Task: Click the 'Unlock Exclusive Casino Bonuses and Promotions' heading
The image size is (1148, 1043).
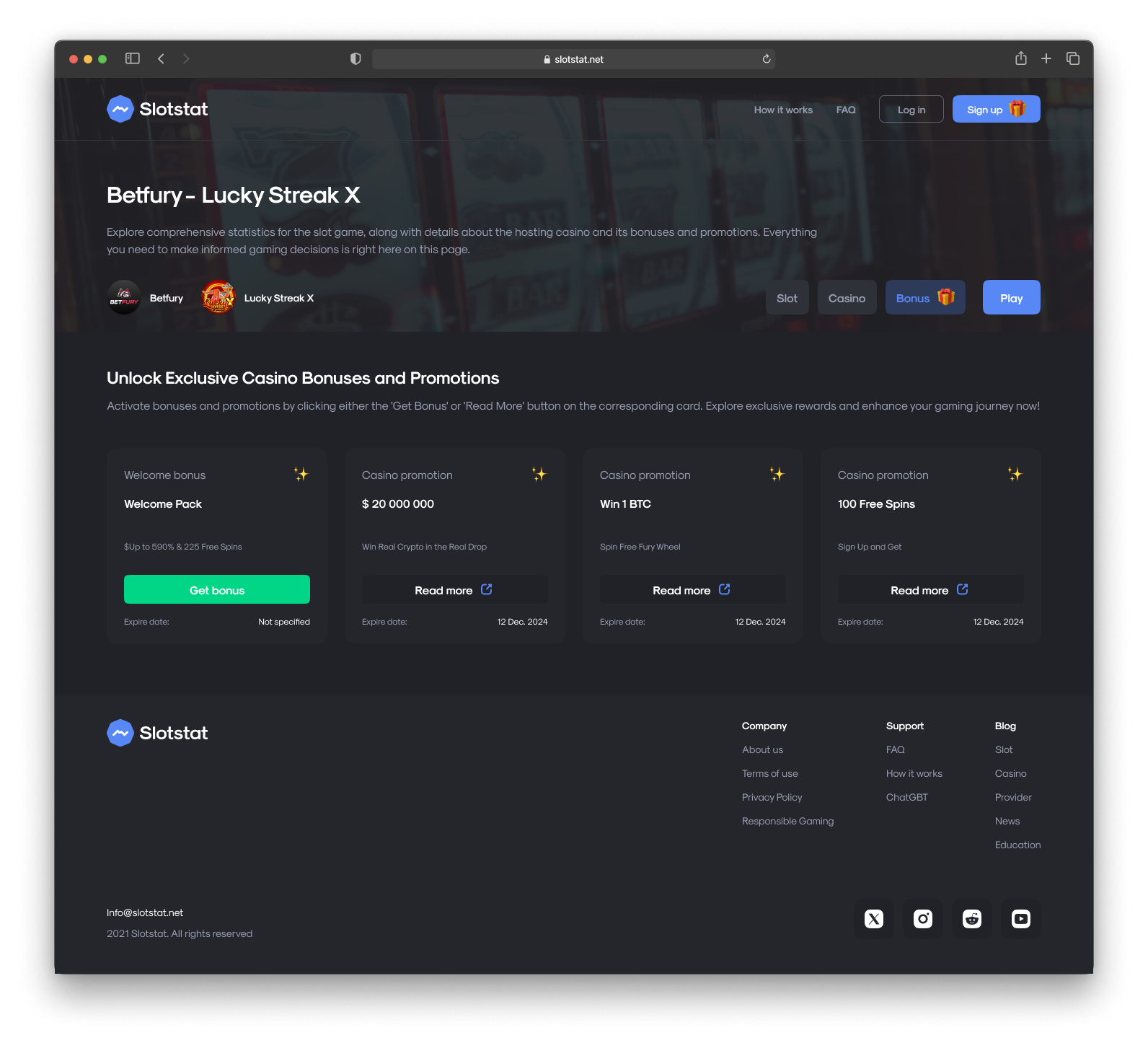Action: coord(303,378)
